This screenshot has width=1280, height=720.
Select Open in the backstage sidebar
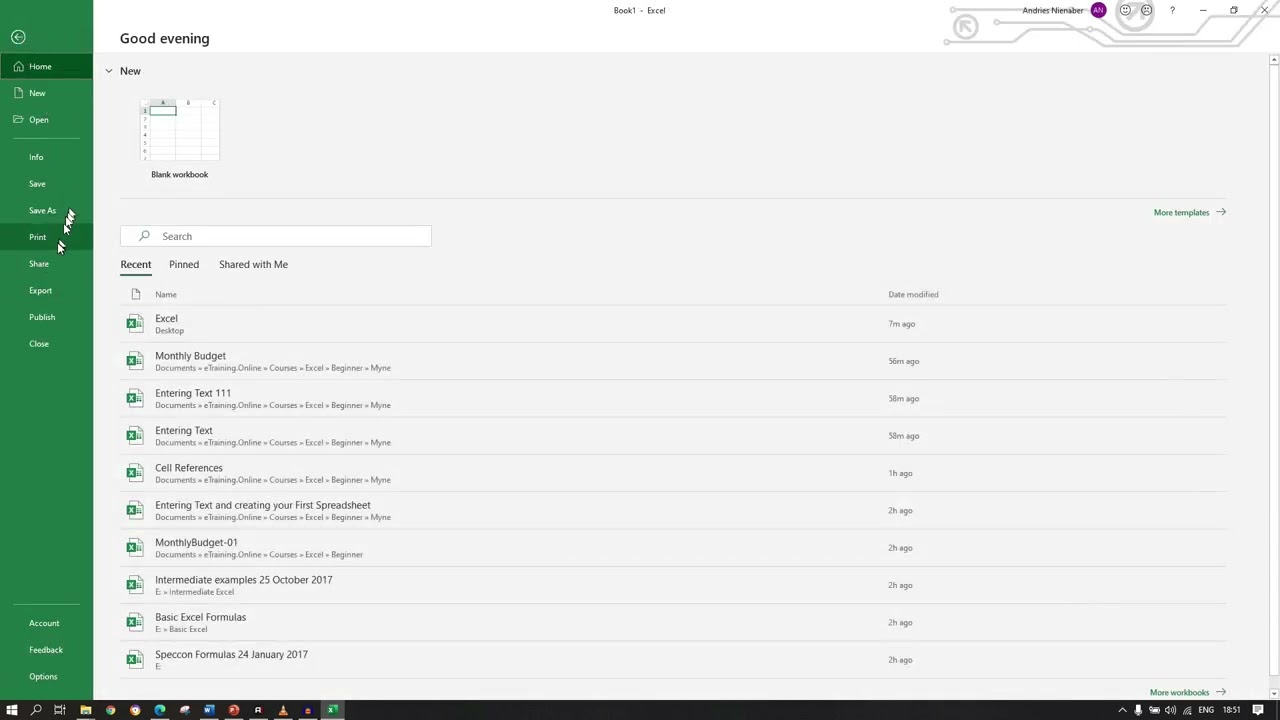click(46, 120)
